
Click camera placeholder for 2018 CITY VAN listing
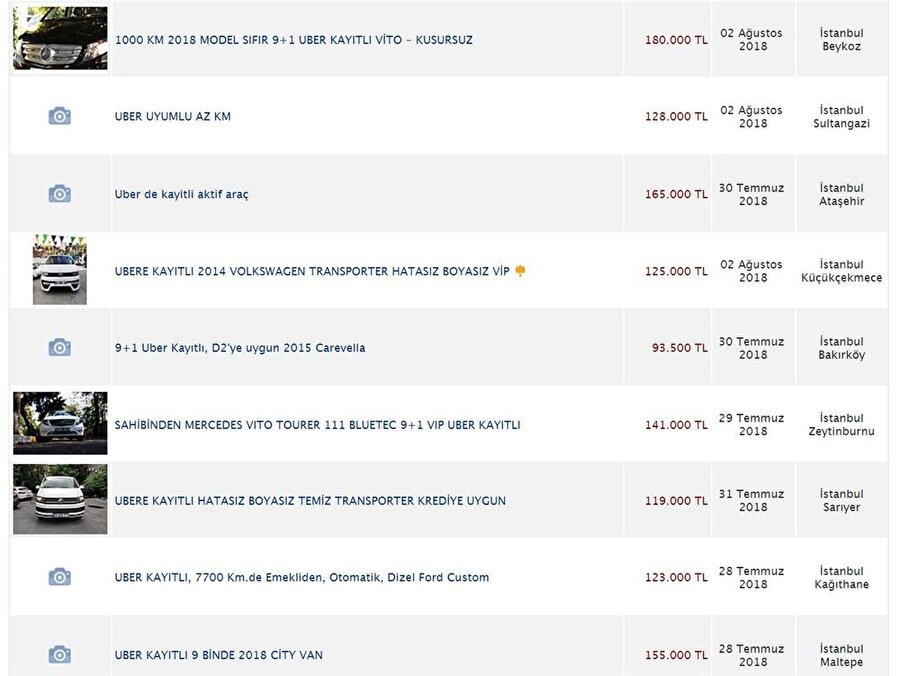pyautogui.click(x=60, y=654)
